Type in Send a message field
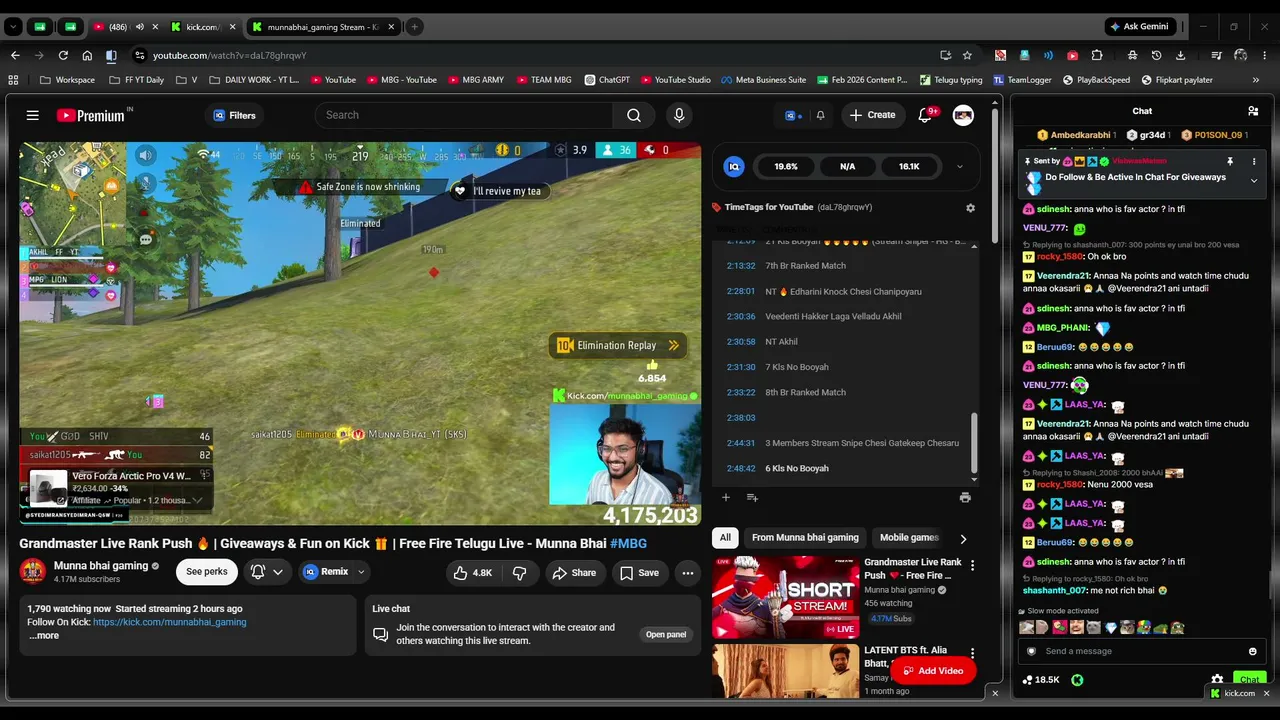1280x720 pixels. tap(1140, 651)
